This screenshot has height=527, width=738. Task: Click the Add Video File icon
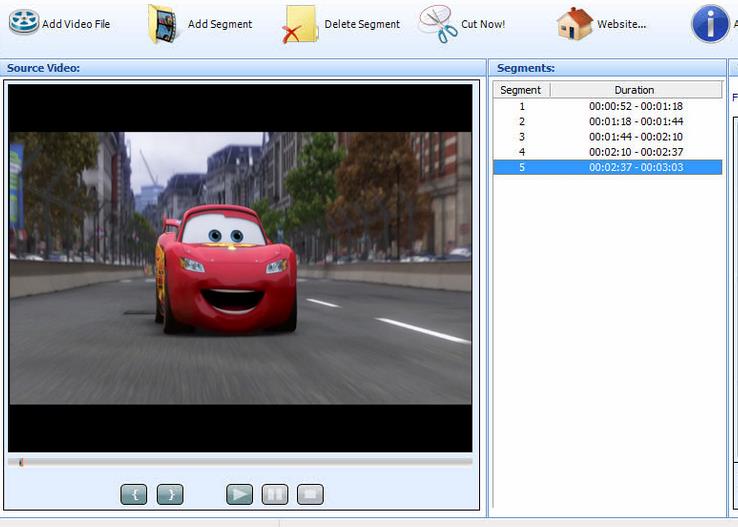click(x=24, y=23)
